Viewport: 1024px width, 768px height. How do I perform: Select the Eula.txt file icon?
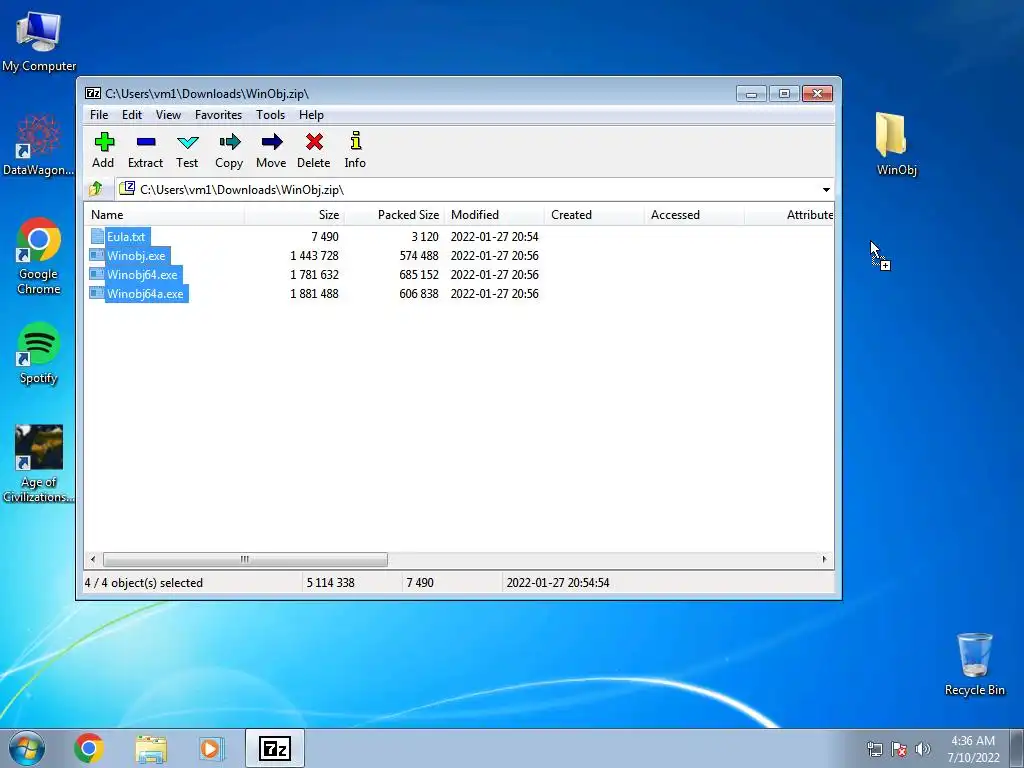pyautogui.click(x=97, y=236)
